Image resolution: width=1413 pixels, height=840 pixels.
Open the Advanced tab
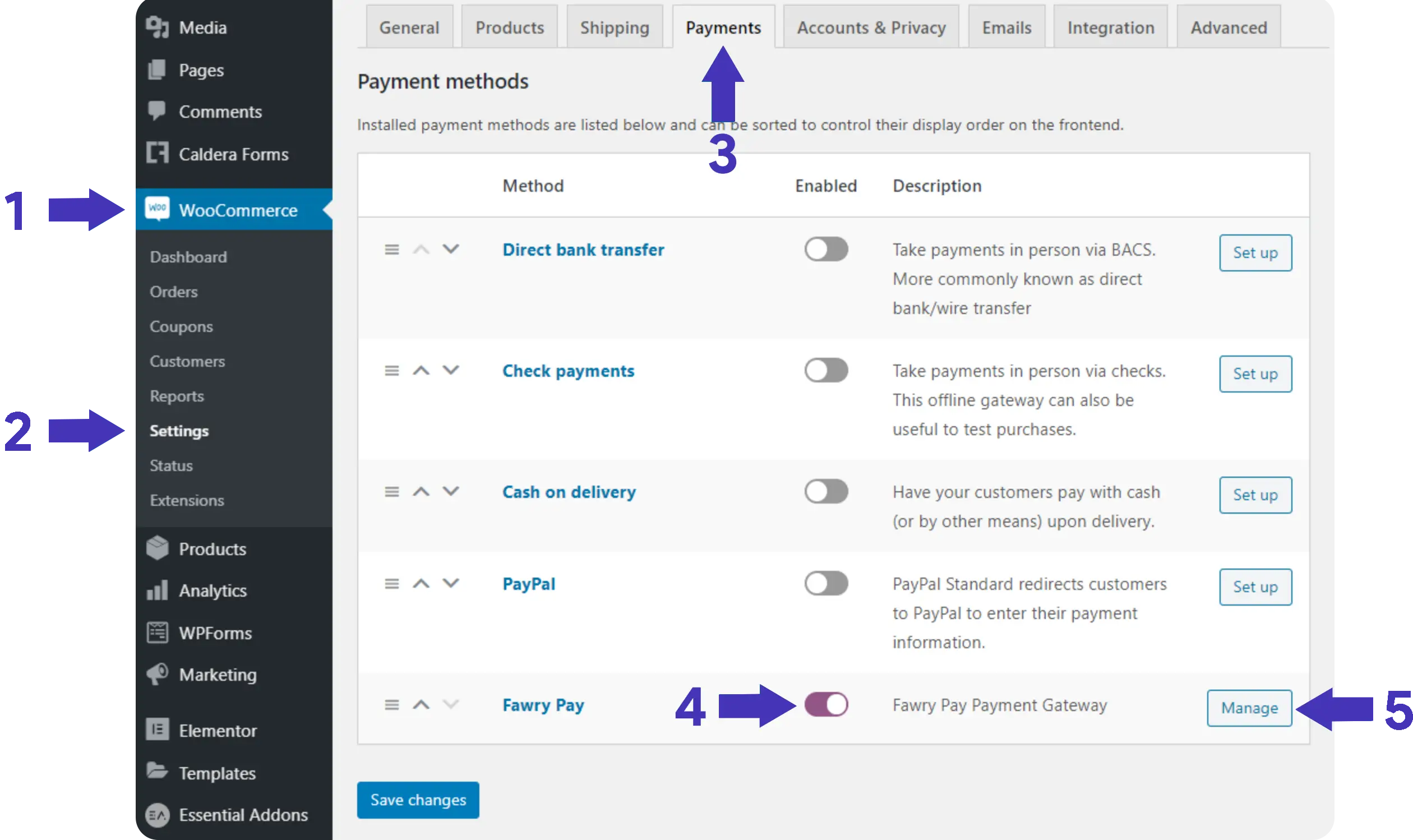pos(1229,26)
